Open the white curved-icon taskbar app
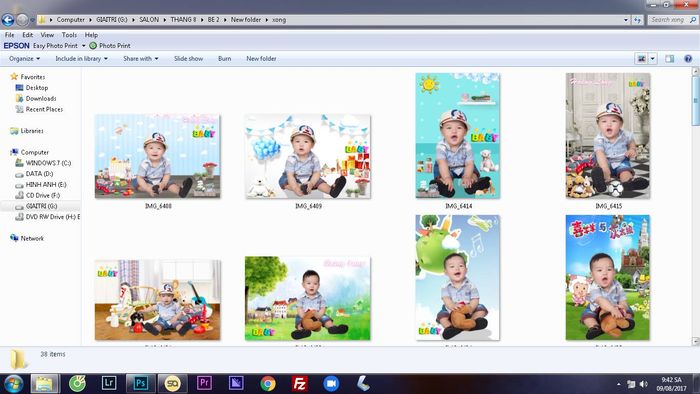700x394 pixels. click(363, 384)
